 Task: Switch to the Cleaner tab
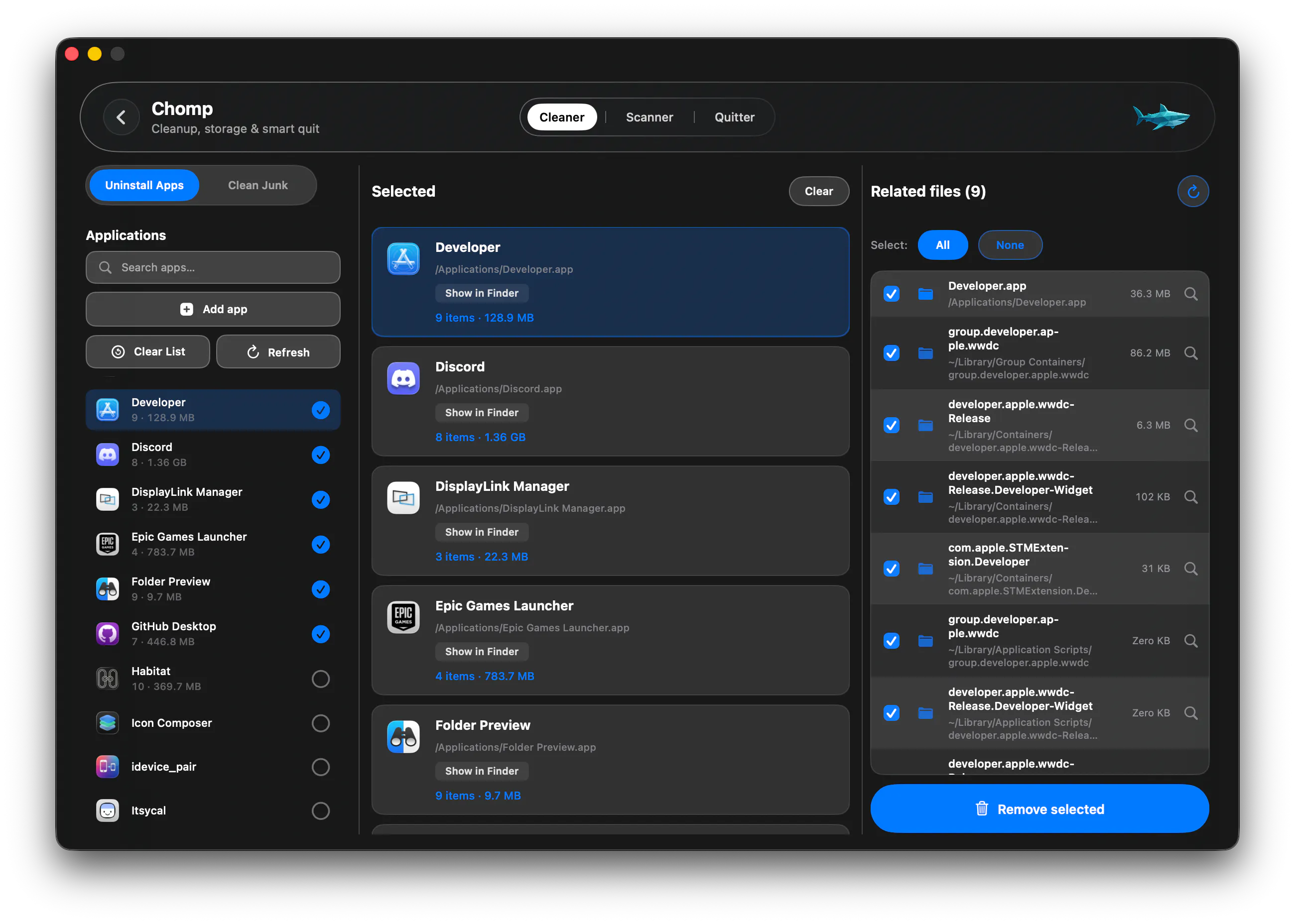click(561, 117)
